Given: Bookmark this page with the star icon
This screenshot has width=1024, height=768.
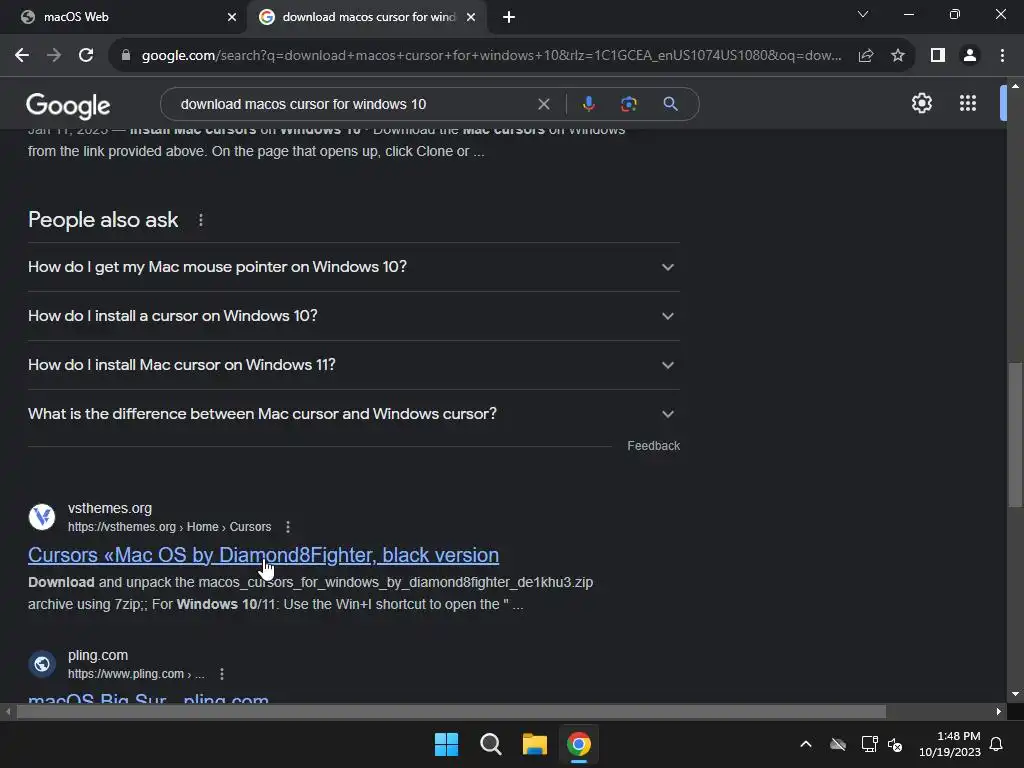Looking at the screenshot, I should 898,56.
